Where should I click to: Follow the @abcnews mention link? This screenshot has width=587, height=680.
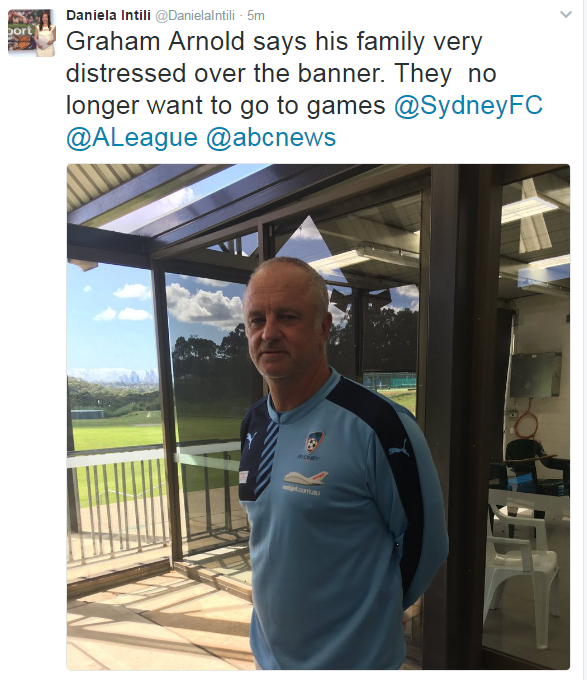point(271,137)
